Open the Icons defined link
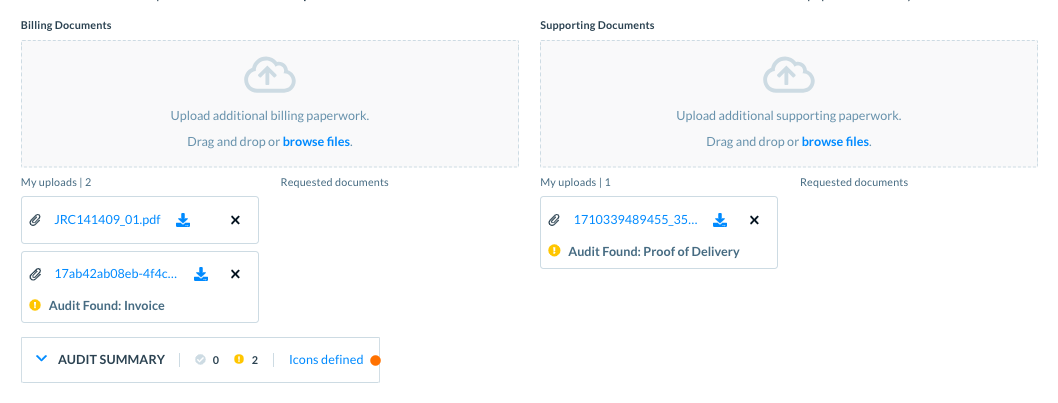This screenshot has height=403, width=1058. 326,360
